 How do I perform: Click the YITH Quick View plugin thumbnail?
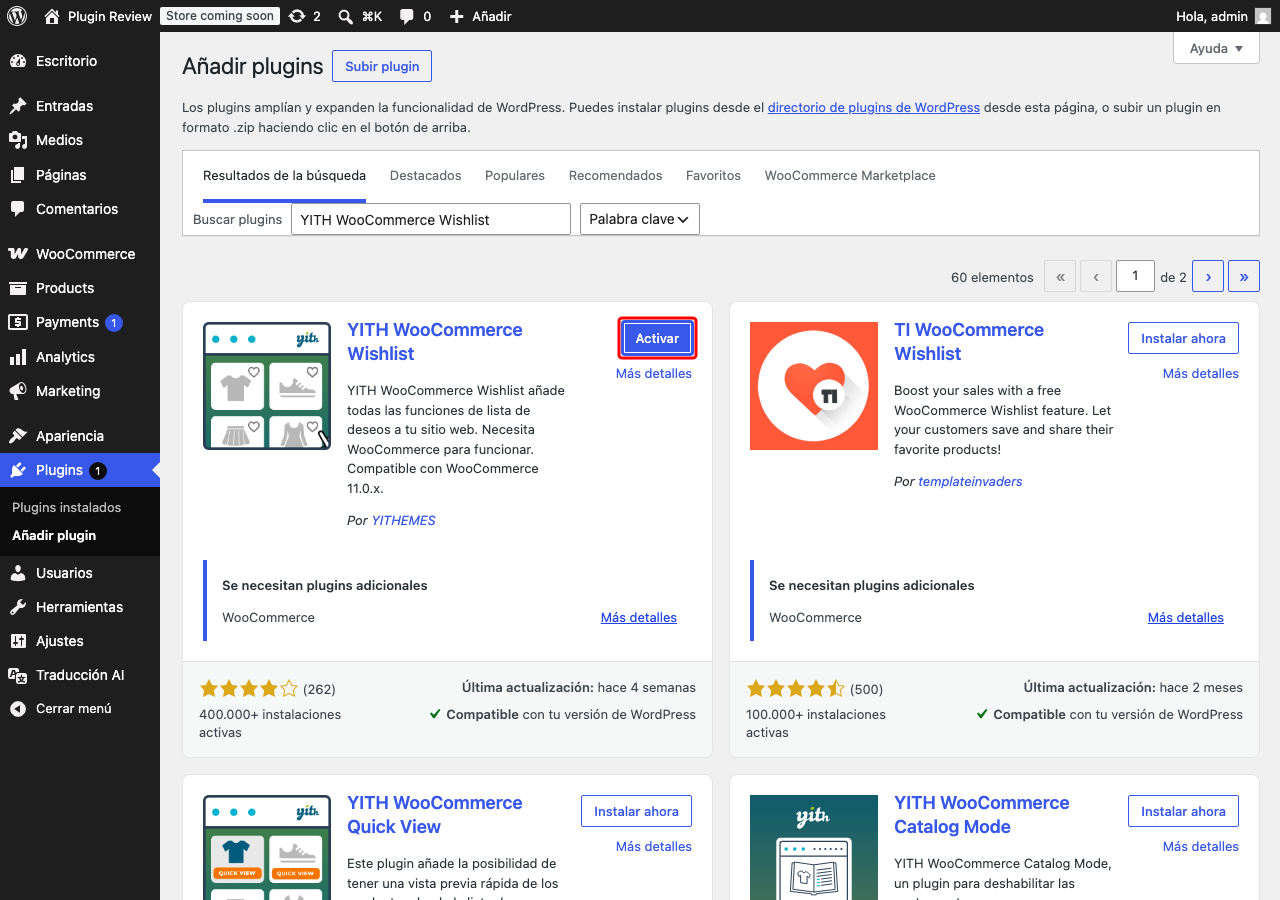267,847
